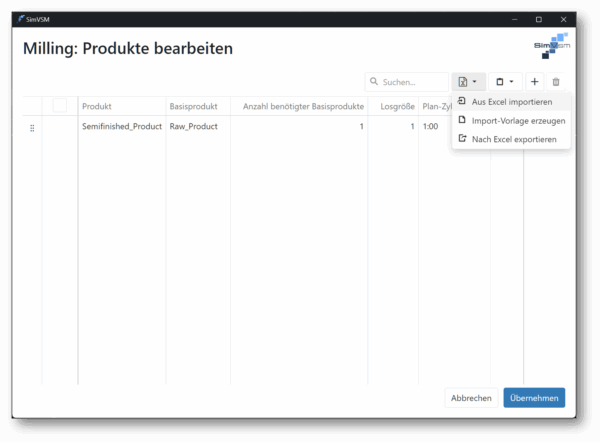Click the SimVSM logo in top right
Screen dimensions: 600x442
pos(551,48)
